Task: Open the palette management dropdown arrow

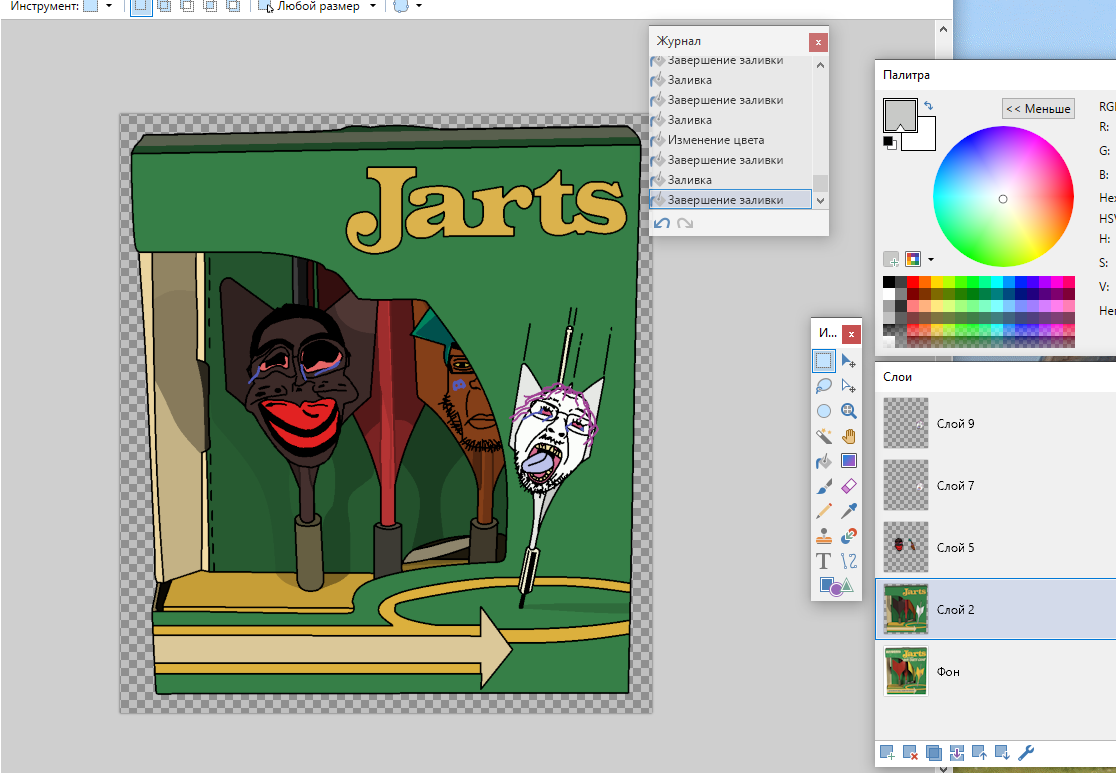Action: coord(931,259)
